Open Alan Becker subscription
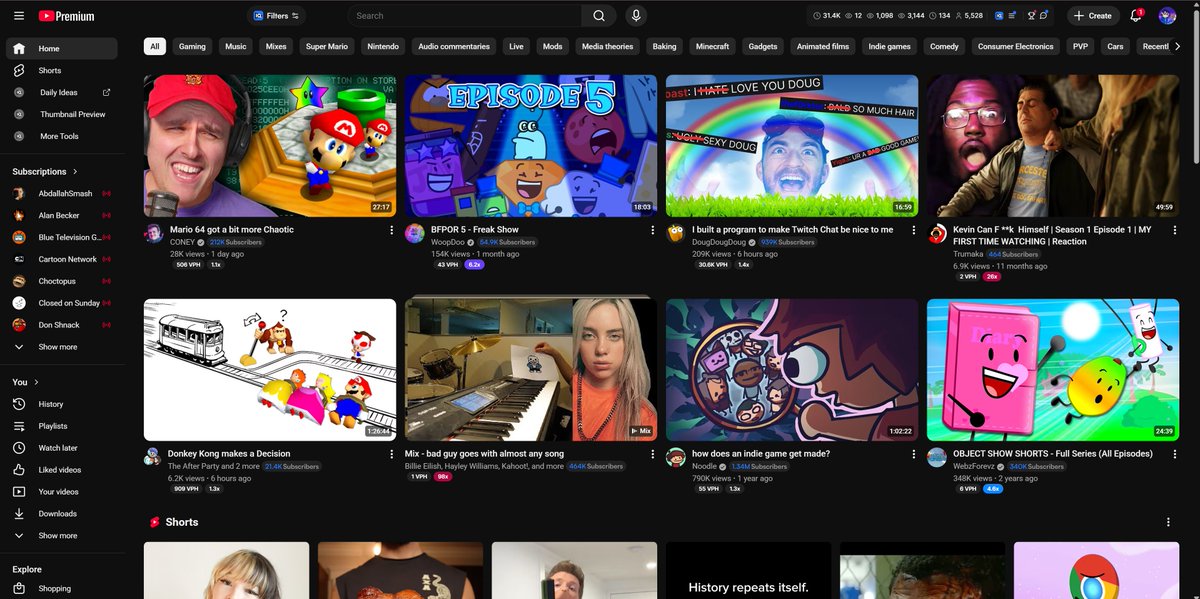Screen dimensions: 1200x599 [x=61, y=215]
